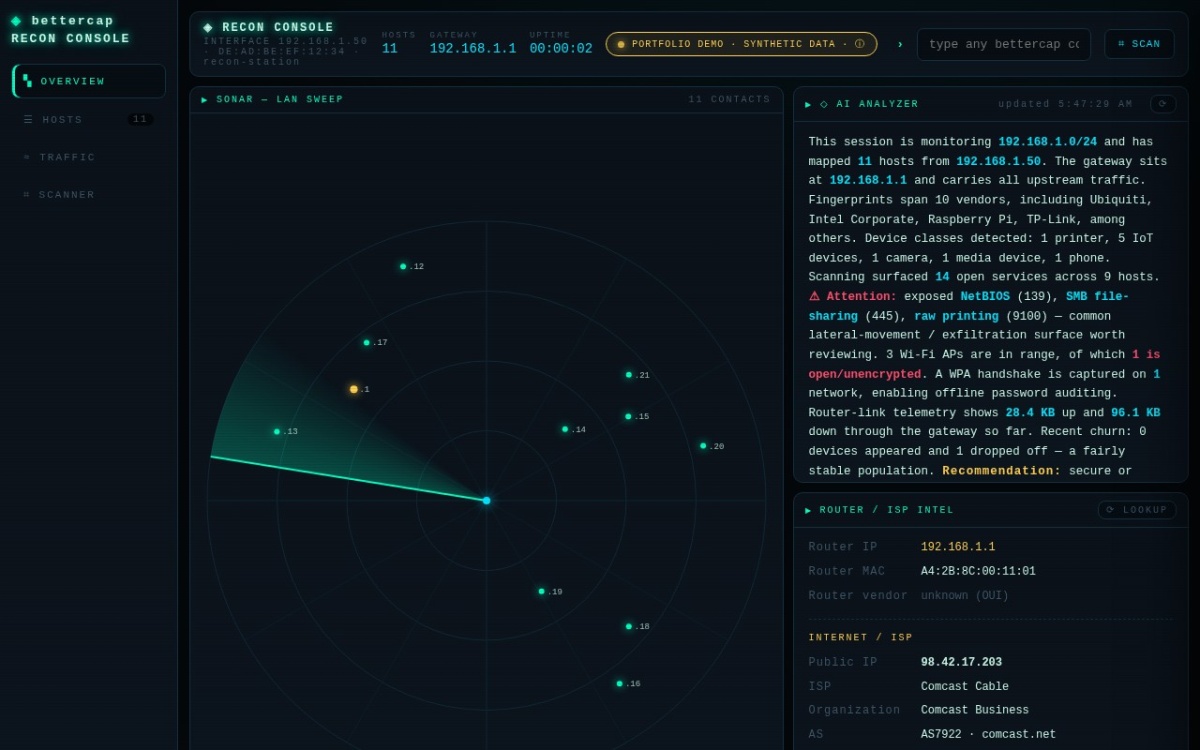Select host .20 on the sonar
Viewport: 1200px width, 750px height.
tap(703, 446)
